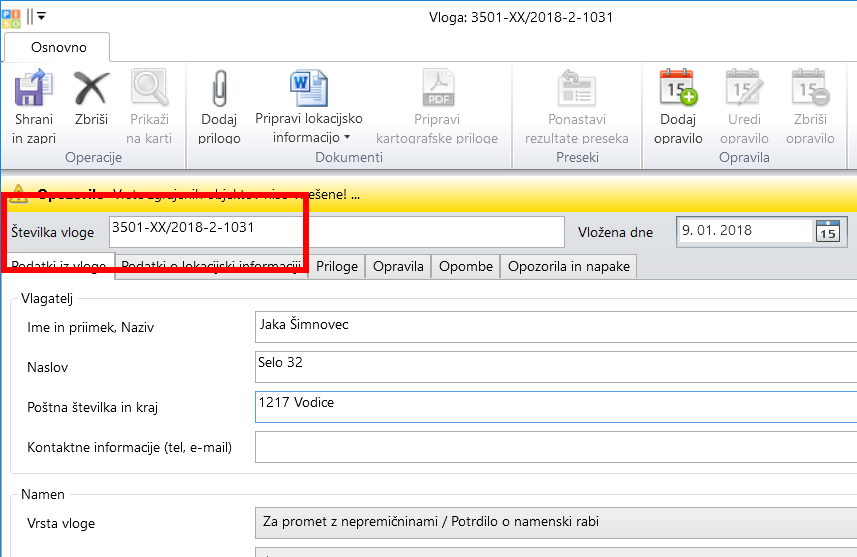This screenshot has height=557, width=857.
Task: Open the Vrsta vloge combo box
Action: coord(555,522)
